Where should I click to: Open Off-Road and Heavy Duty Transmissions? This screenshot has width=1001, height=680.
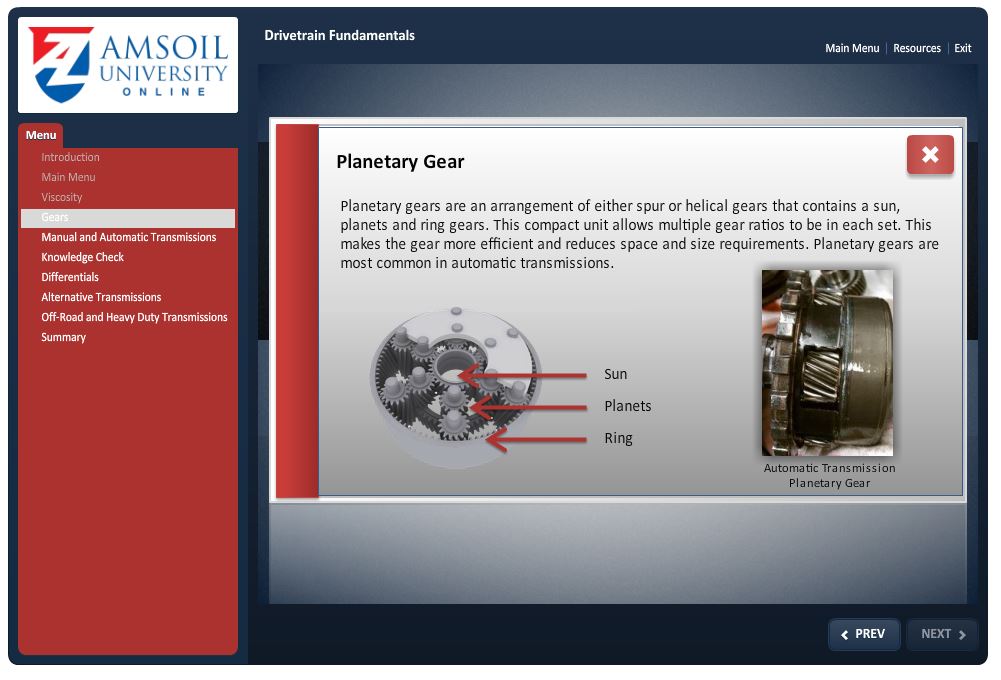(x=134, y=317)
